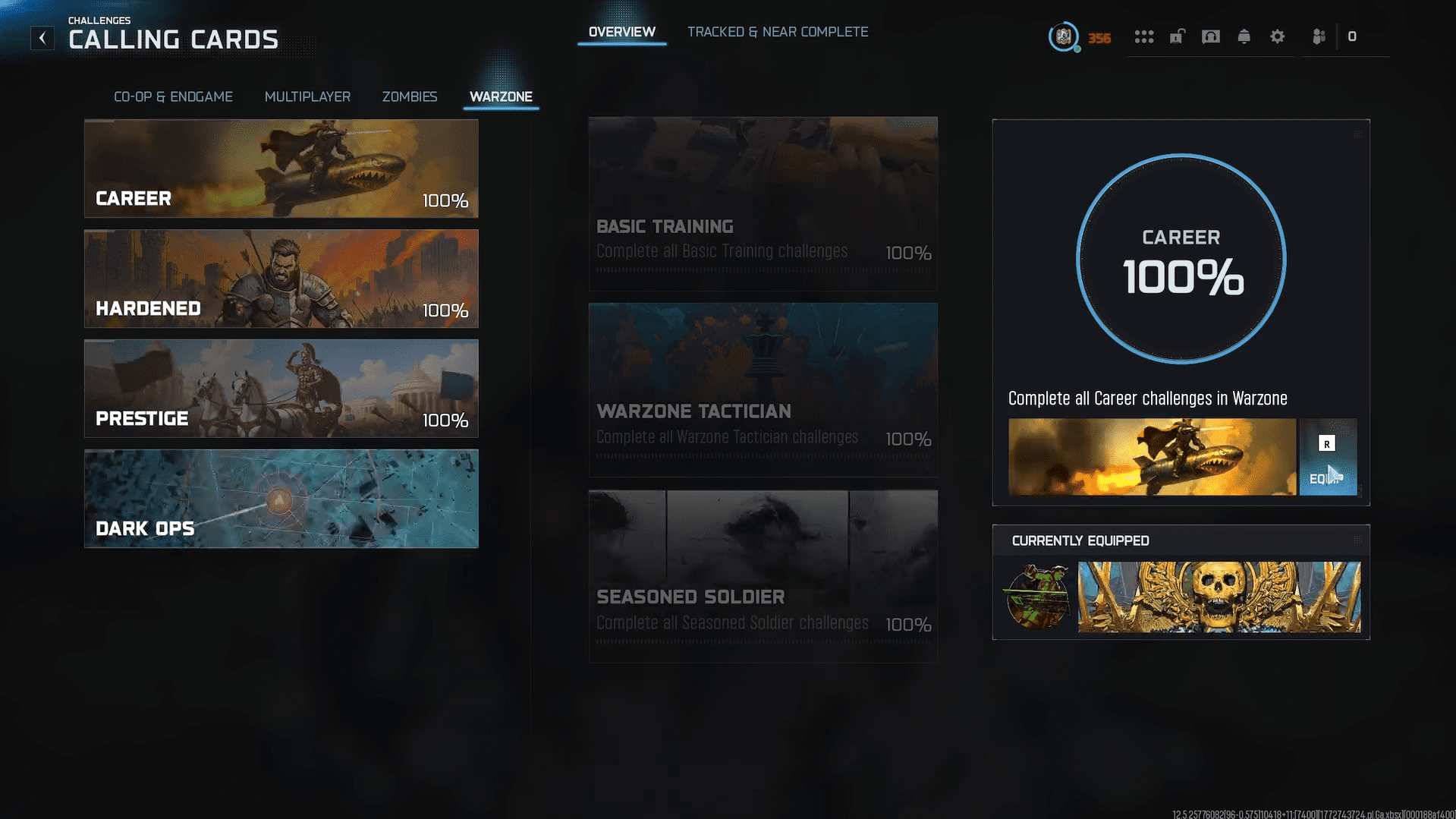Open the six-dot menu grid icon
The height and width of the screenshot is (819, 1456).
point(1143,36)
